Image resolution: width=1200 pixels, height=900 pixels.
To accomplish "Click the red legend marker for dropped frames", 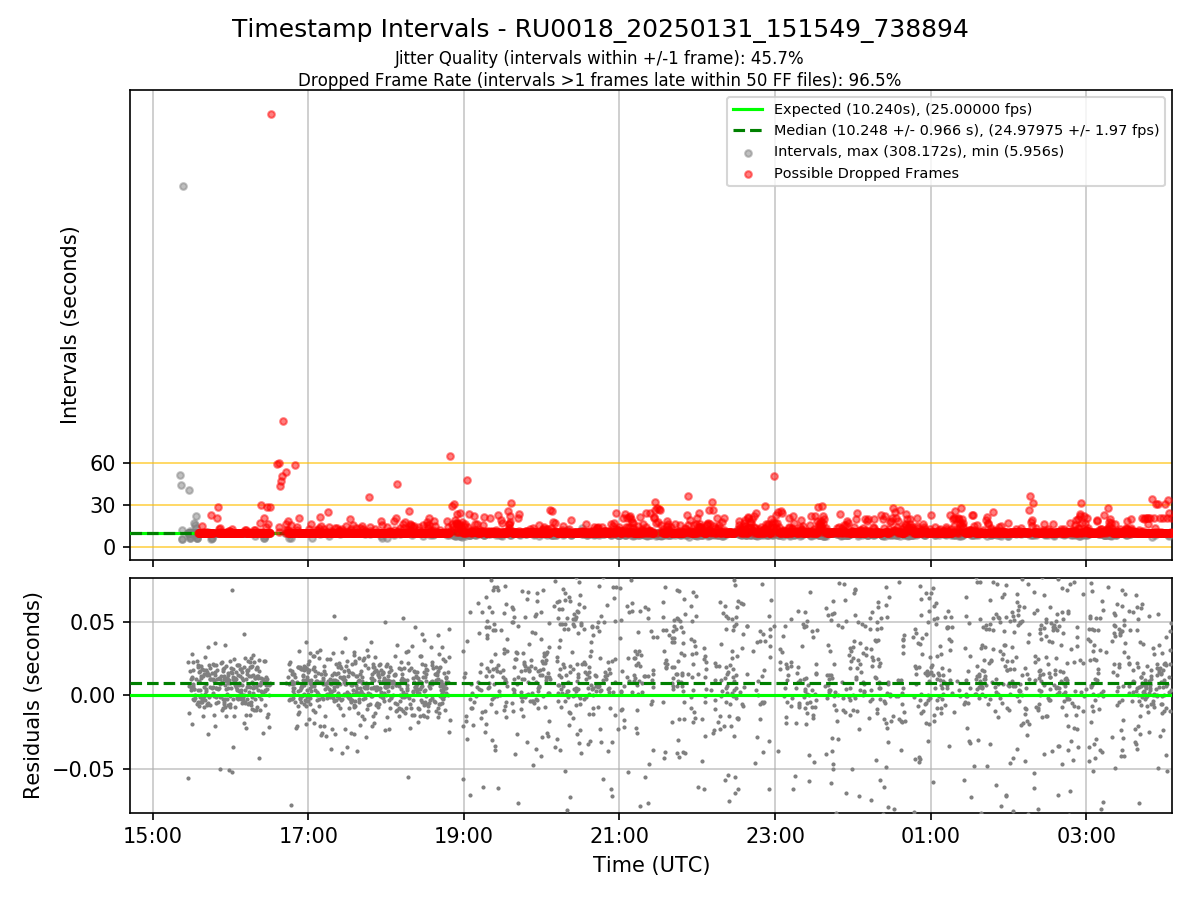I will 749,173.
